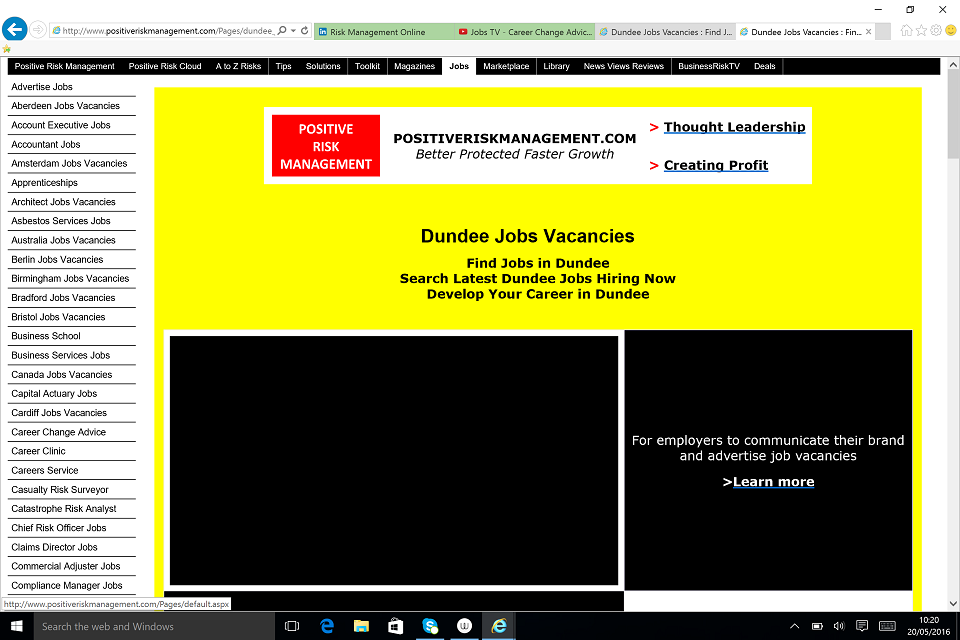The height and width of the screenshot is (640, 960).
Task: Open the search options dropdown in address bar
Action: pyautogui.click(x=283, y=29)
